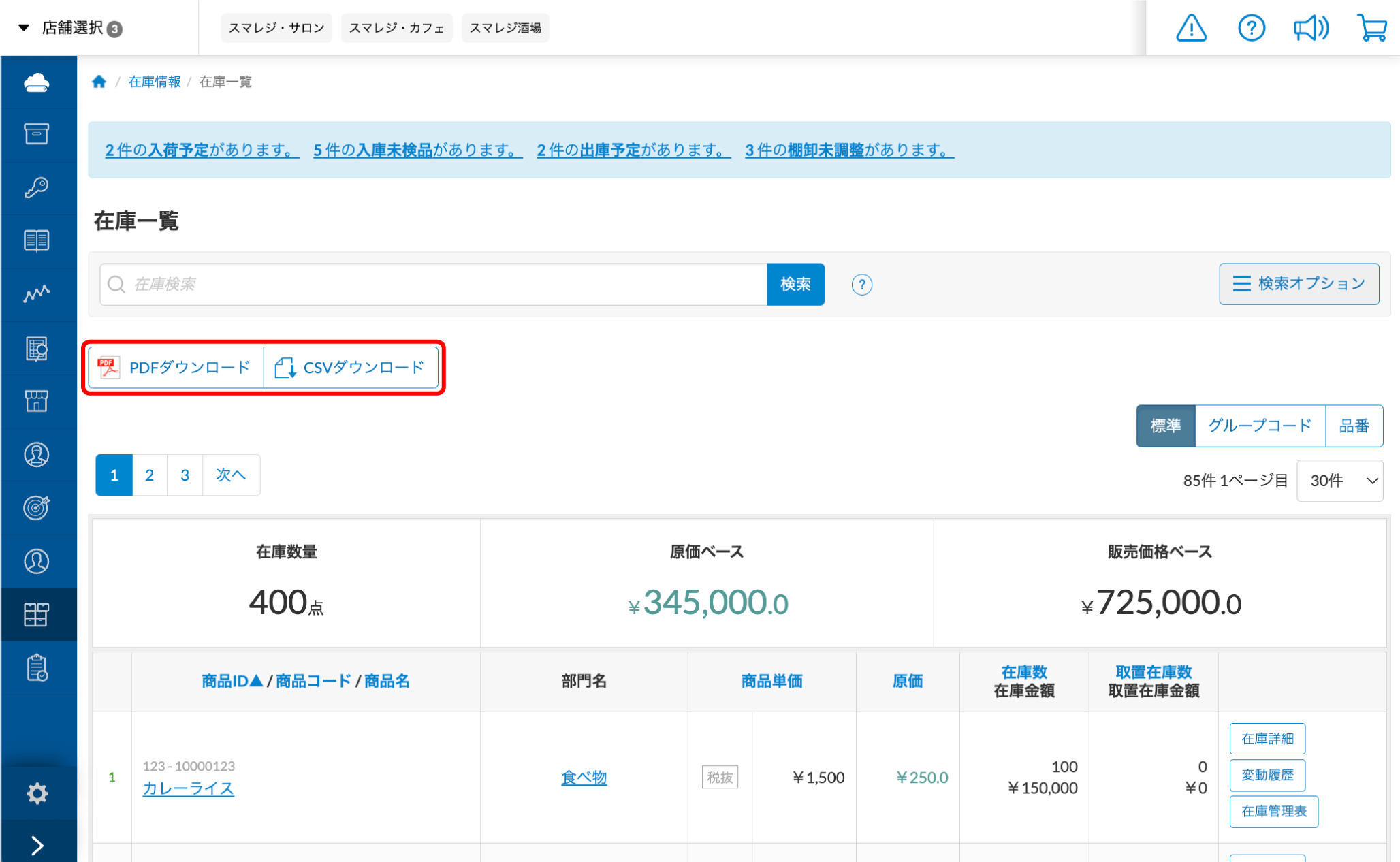The height and width of the screenshot is (862, 1400).
Task: Open the 30件 per-page dropdown
Action: coord(1339,481)
